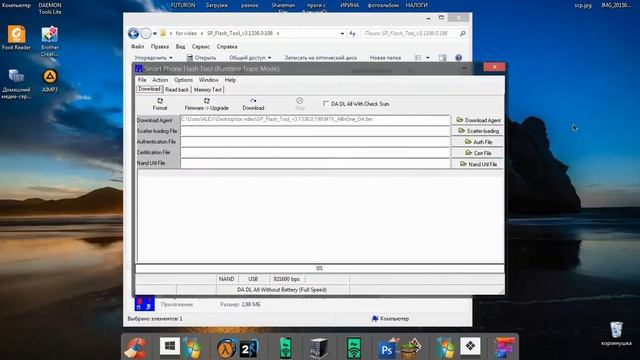Click the Certification File field
Image resolution: width=640 pixels, height=360 pixels.
click(315, 152)
